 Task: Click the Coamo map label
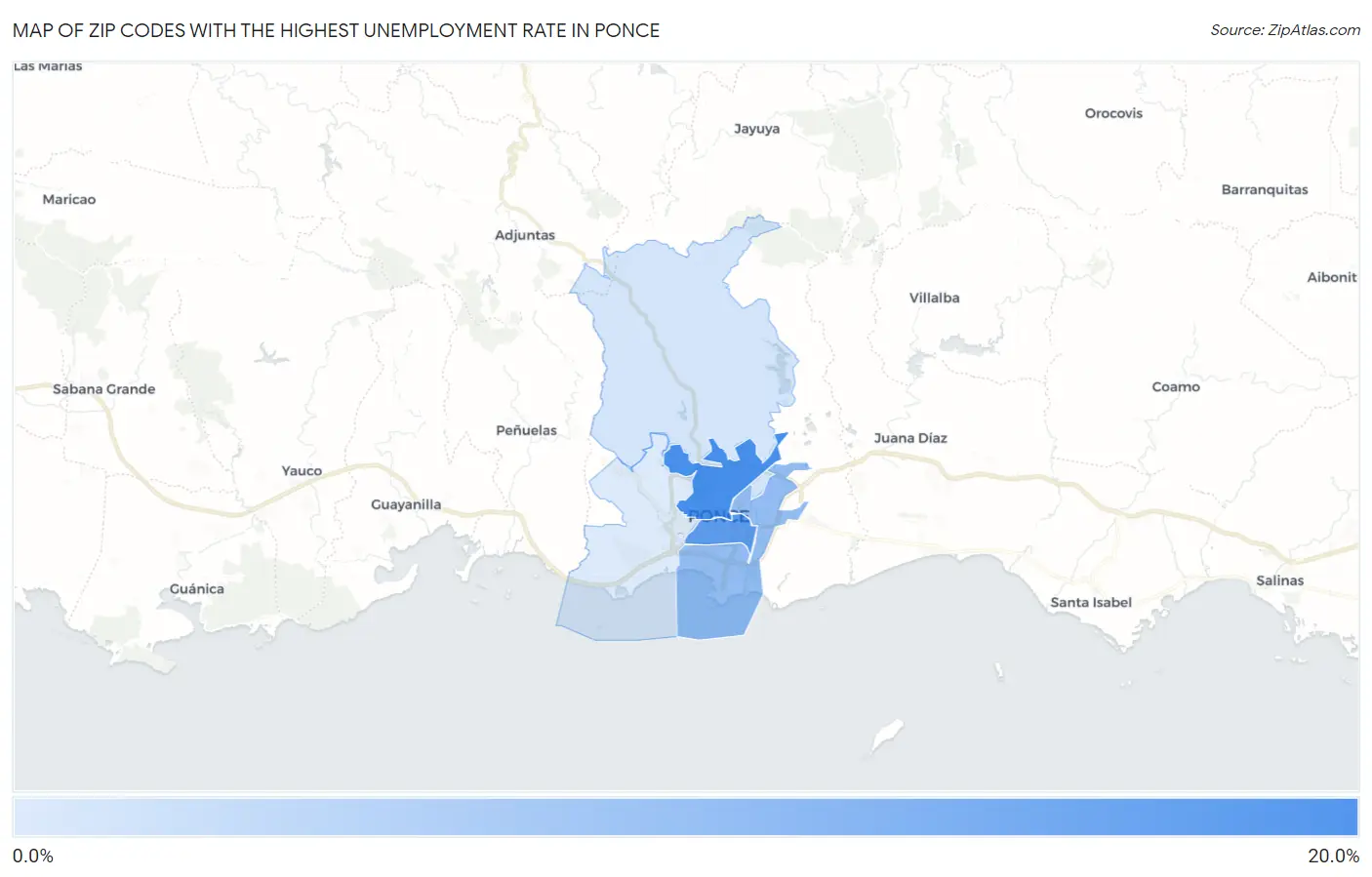pos(1176,387)
